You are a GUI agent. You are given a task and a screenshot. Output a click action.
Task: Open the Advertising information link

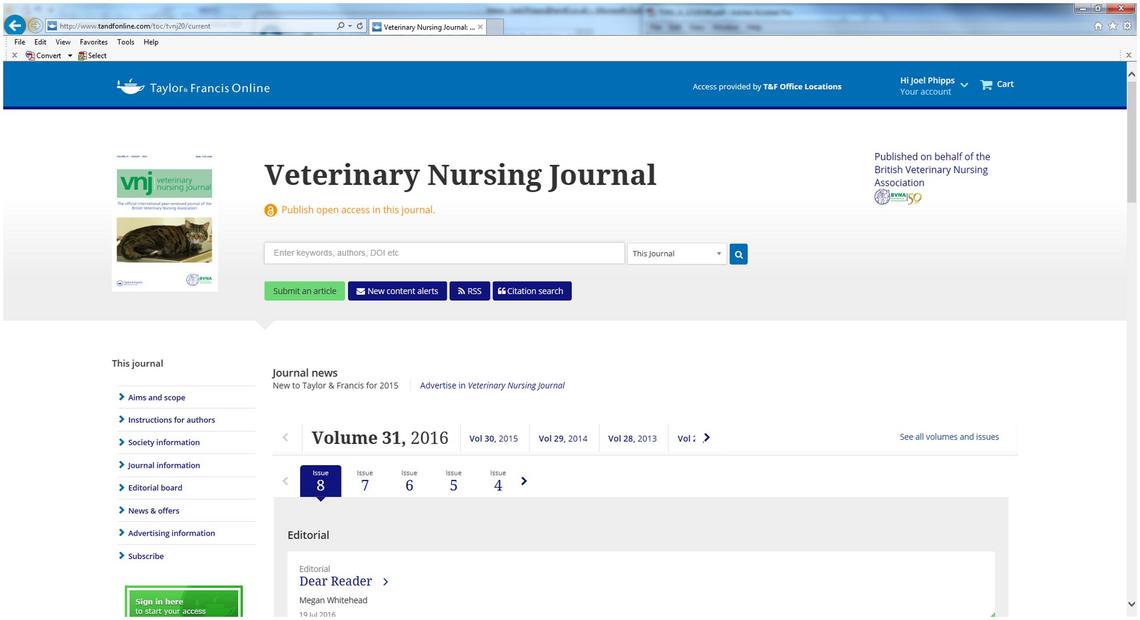172,534
